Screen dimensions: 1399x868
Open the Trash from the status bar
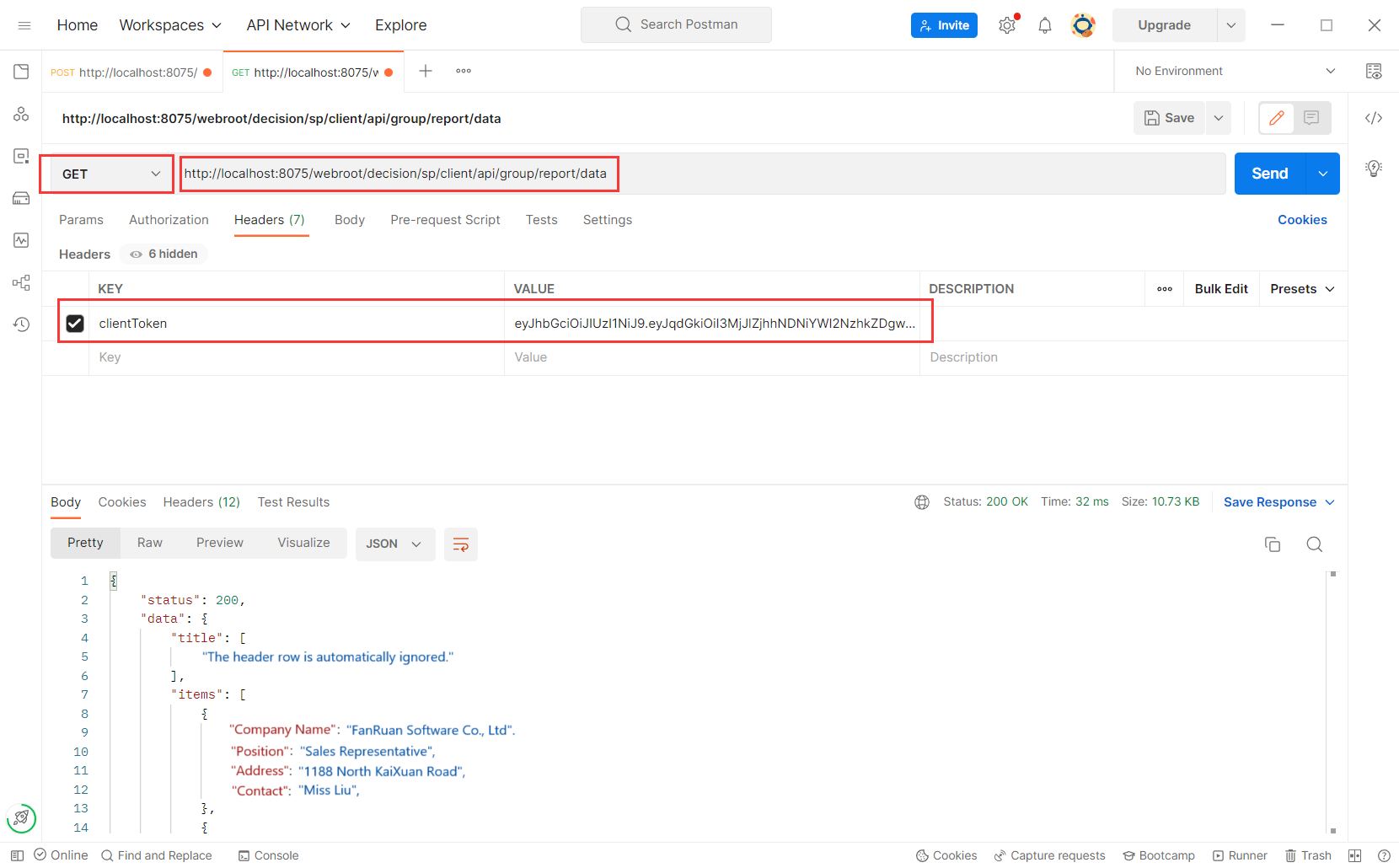tap(1308, 855)
